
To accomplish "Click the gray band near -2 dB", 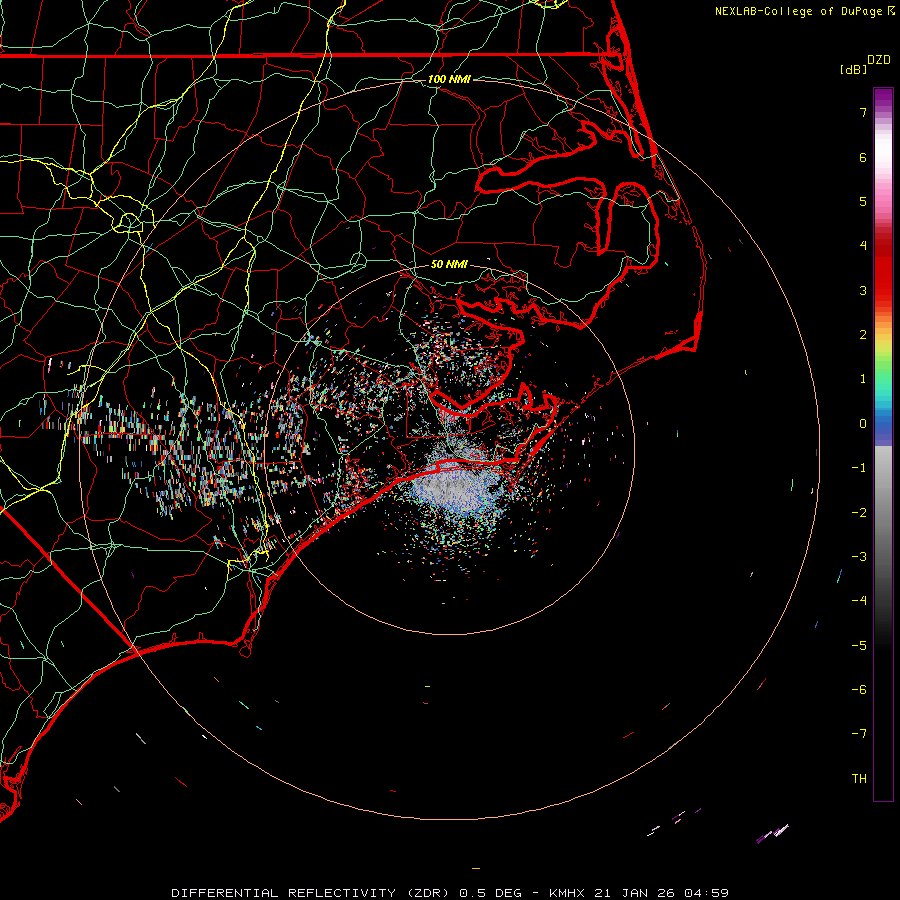I will (x=883, y=512).
